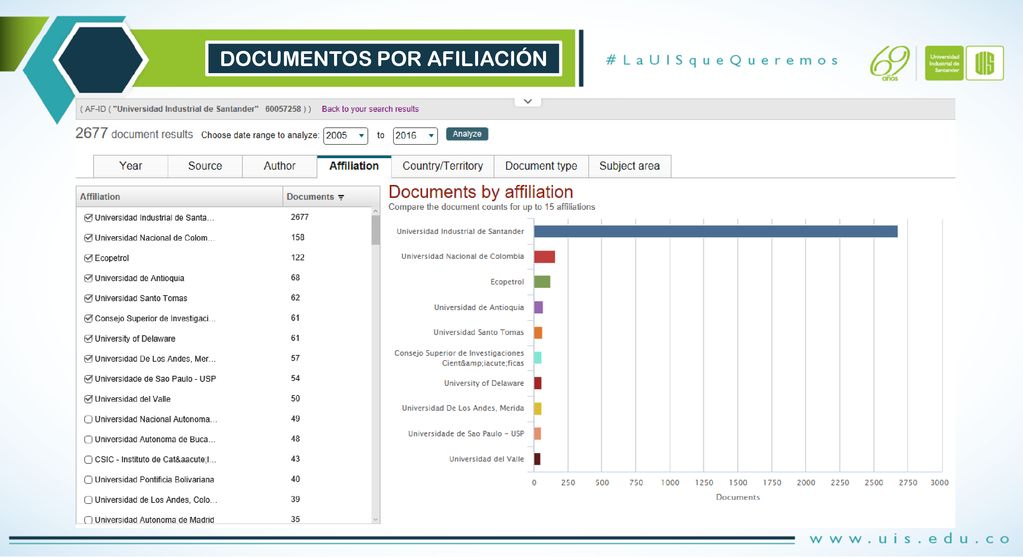Uncheck Universidad de Antioquia checkbox
Image resolution: width=1023 pixels, height=557 pixels.
click(88, 278)
